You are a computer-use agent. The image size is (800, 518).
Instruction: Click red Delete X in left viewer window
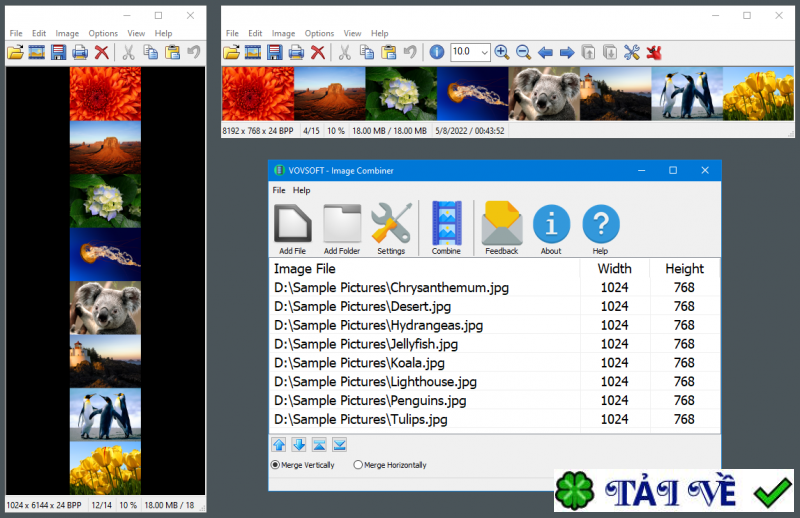[102, 52]
